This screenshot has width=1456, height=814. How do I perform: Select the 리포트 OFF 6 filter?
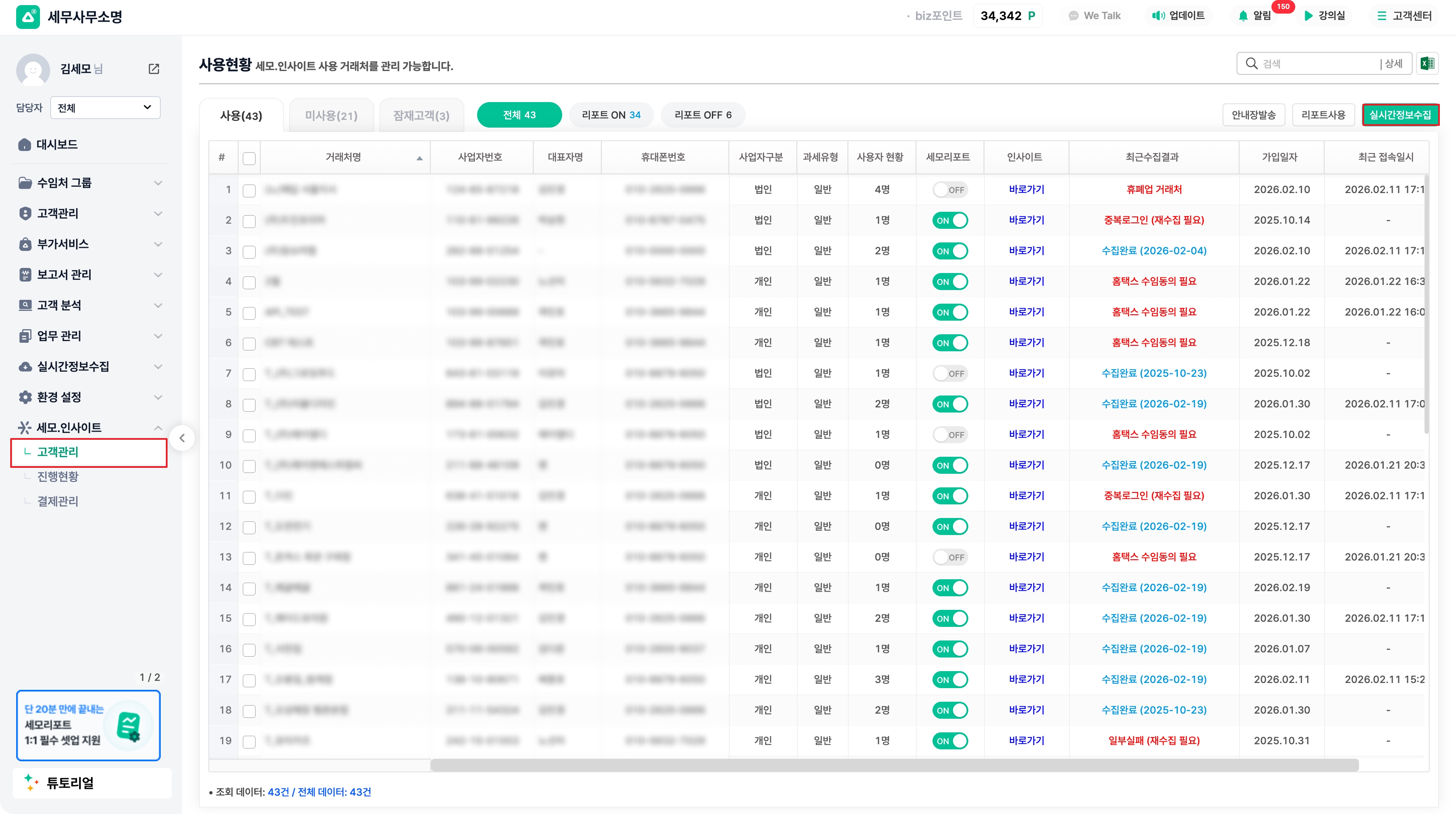(x=702, y=115)
